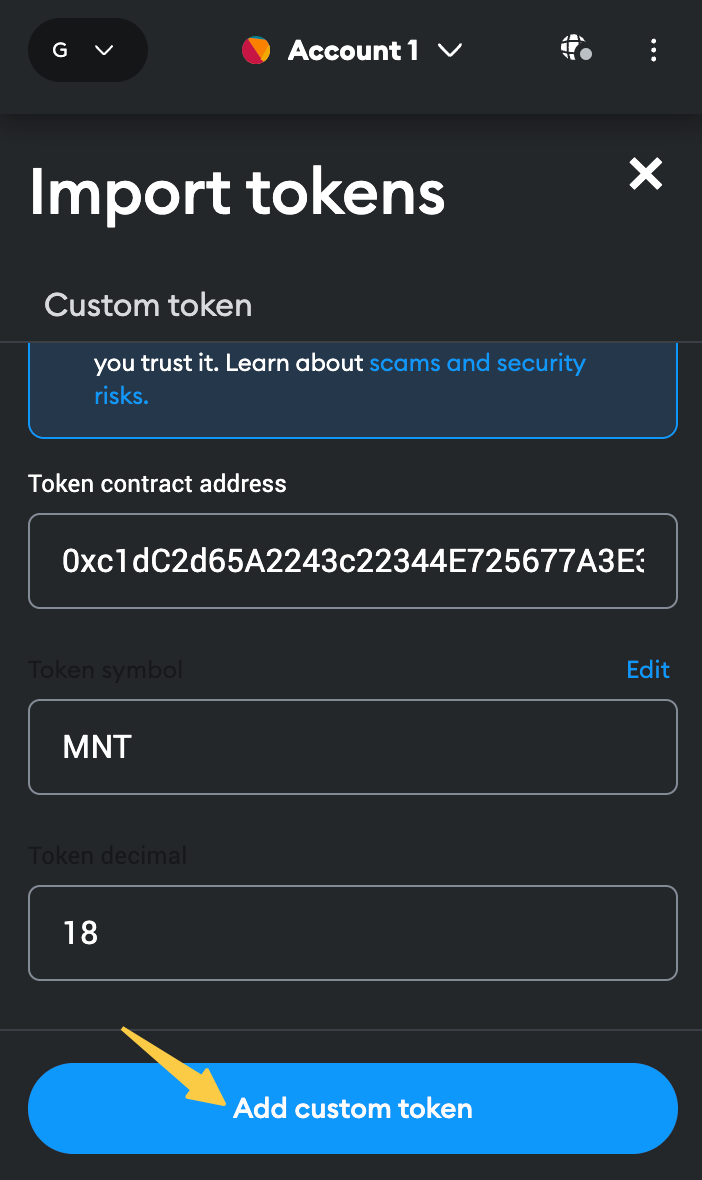Image resolution: width=702 pixels, height=1180 pixels.
Task: Expand the chevron beside Account 1
Action: [450, 50]
